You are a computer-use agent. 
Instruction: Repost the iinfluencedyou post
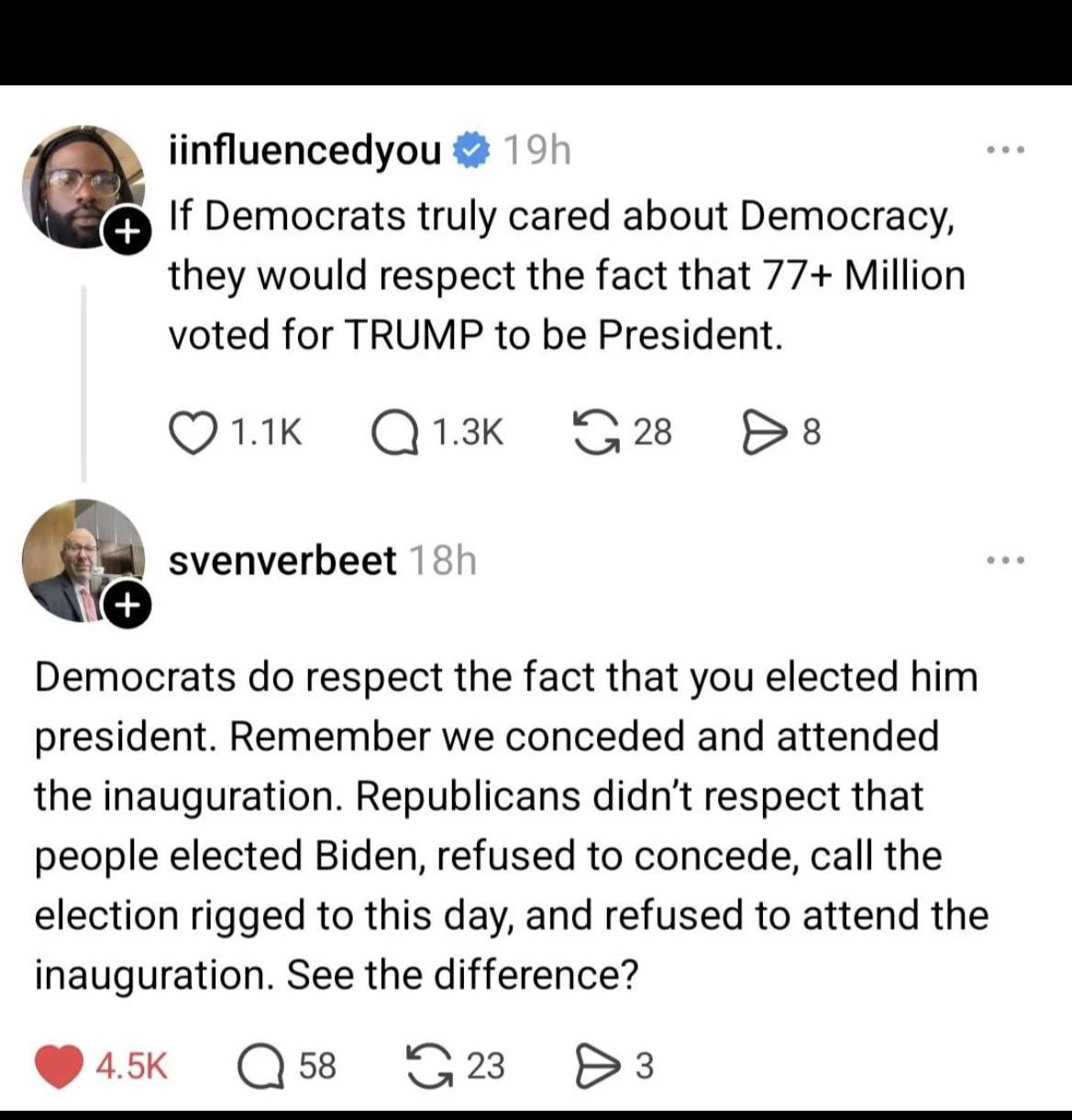coord(596,433)
